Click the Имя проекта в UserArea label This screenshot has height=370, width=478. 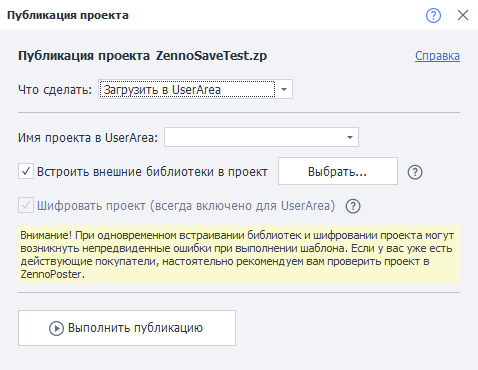(x=88, y=137)
